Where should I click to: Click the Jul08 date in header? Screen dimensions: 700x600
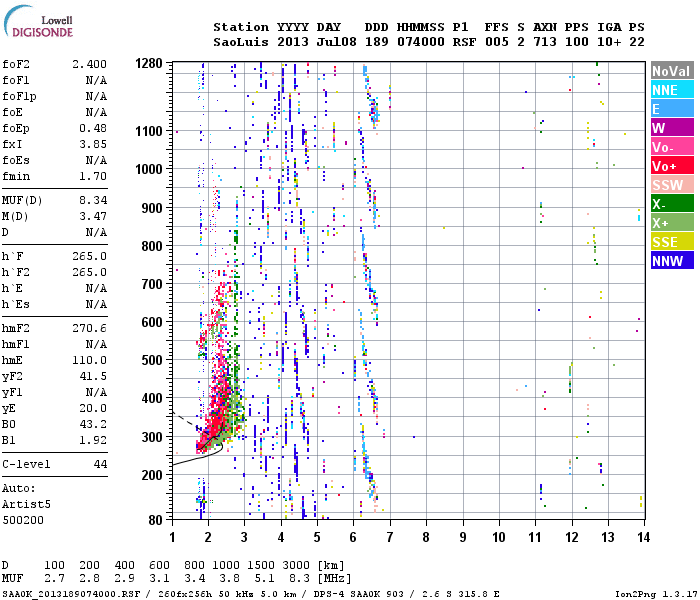pos(337,42)
